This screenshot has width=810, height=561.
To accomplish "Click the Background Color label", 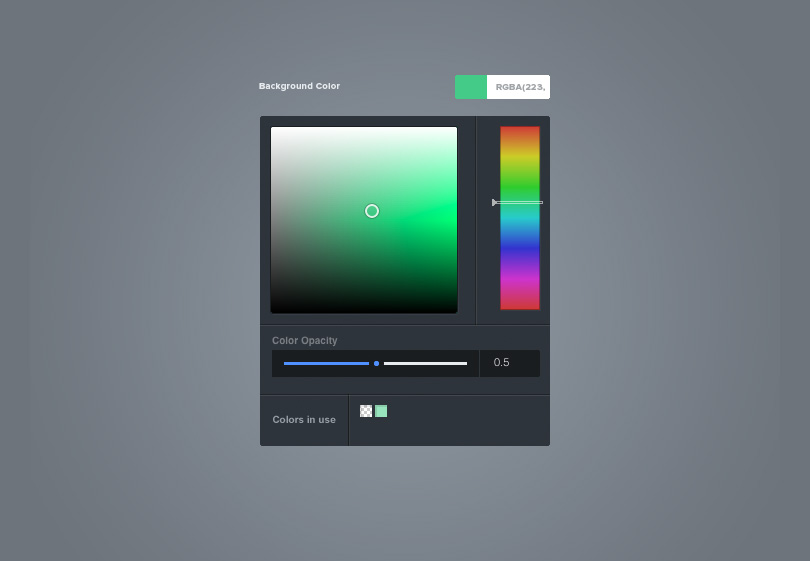I will click(299, 86).
